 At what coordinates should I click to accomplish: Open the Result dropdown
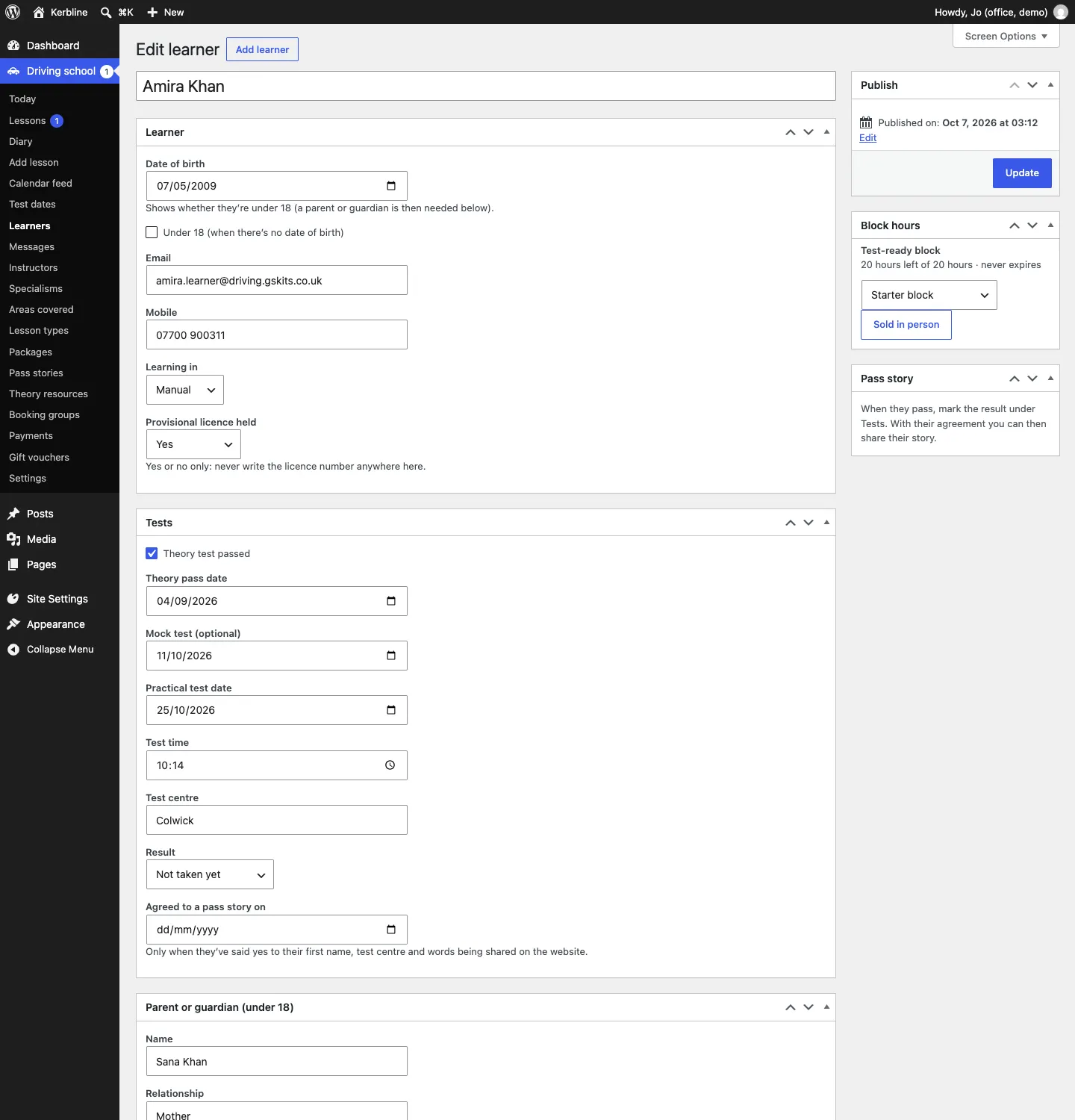(x=210, y=874)
